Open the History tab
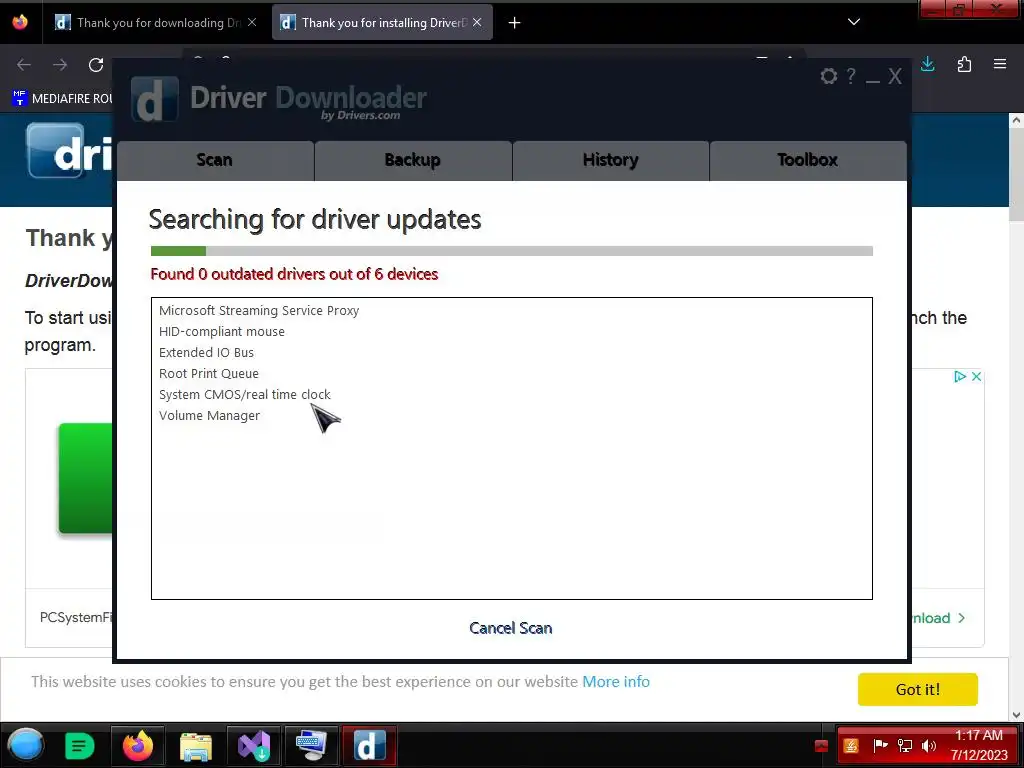This screenshot has width=1024, height=768. pos(611,160)
